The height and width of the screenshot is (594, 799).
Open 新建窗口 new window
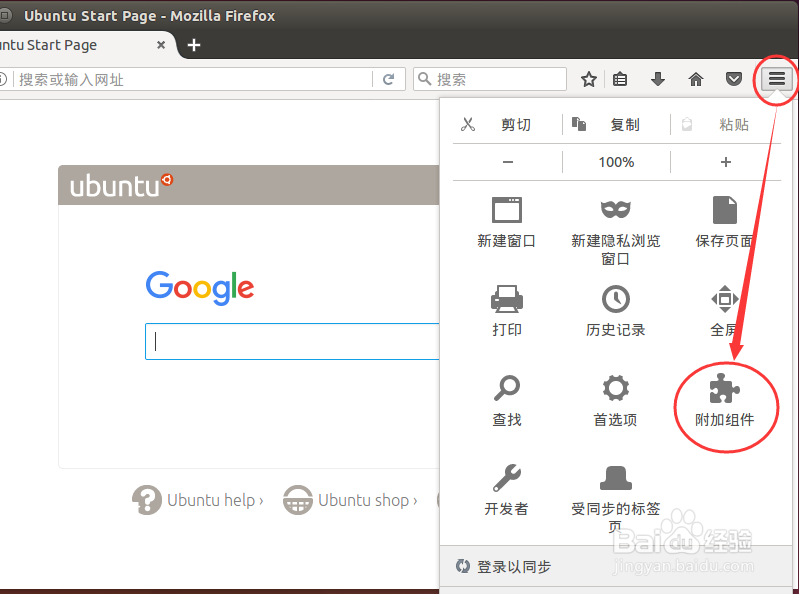507,222
